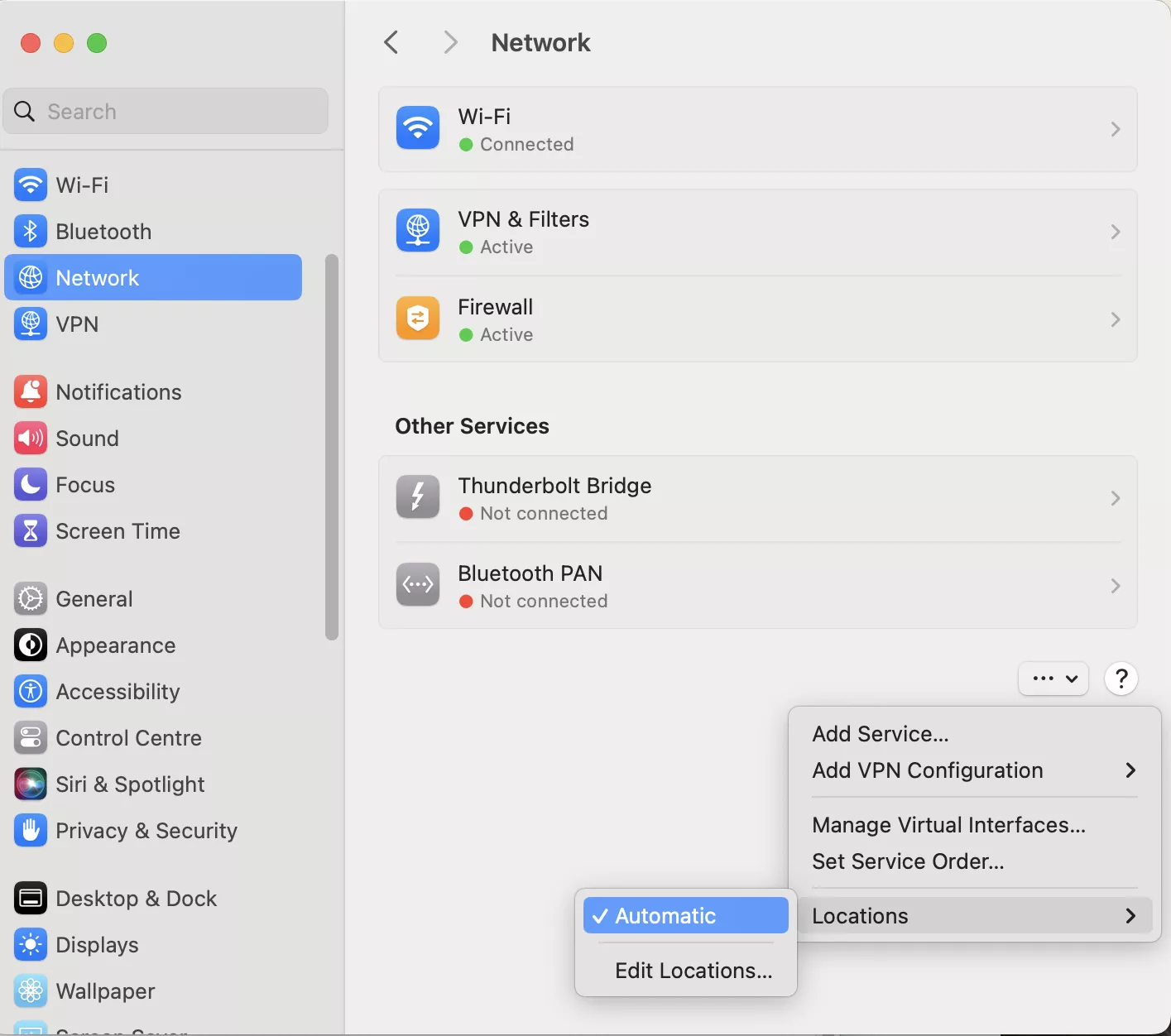The height and width of the screenshot is (1036, 1171).
Task: Expand Wi-Fi row chevron
Action: click(x=1116, y=129)
